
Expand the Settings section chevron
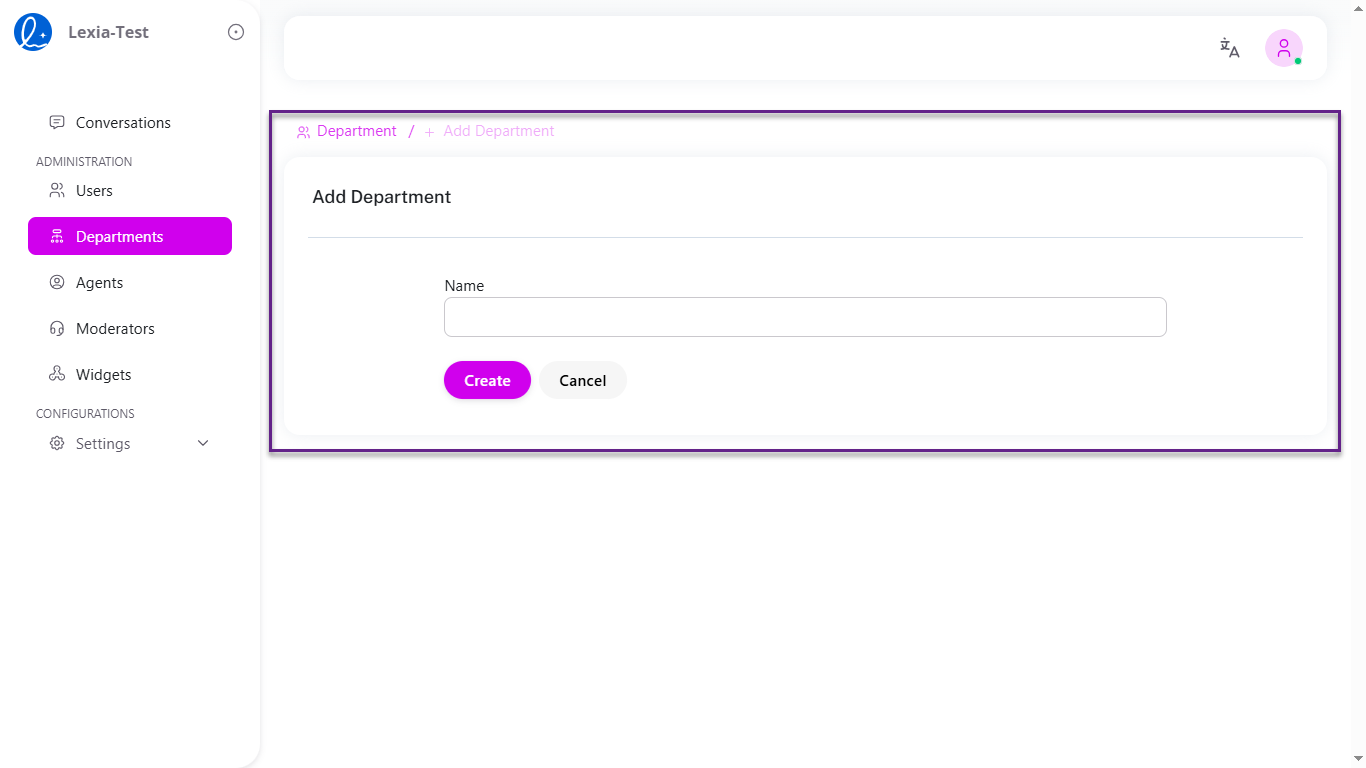[x=202, y=443]
